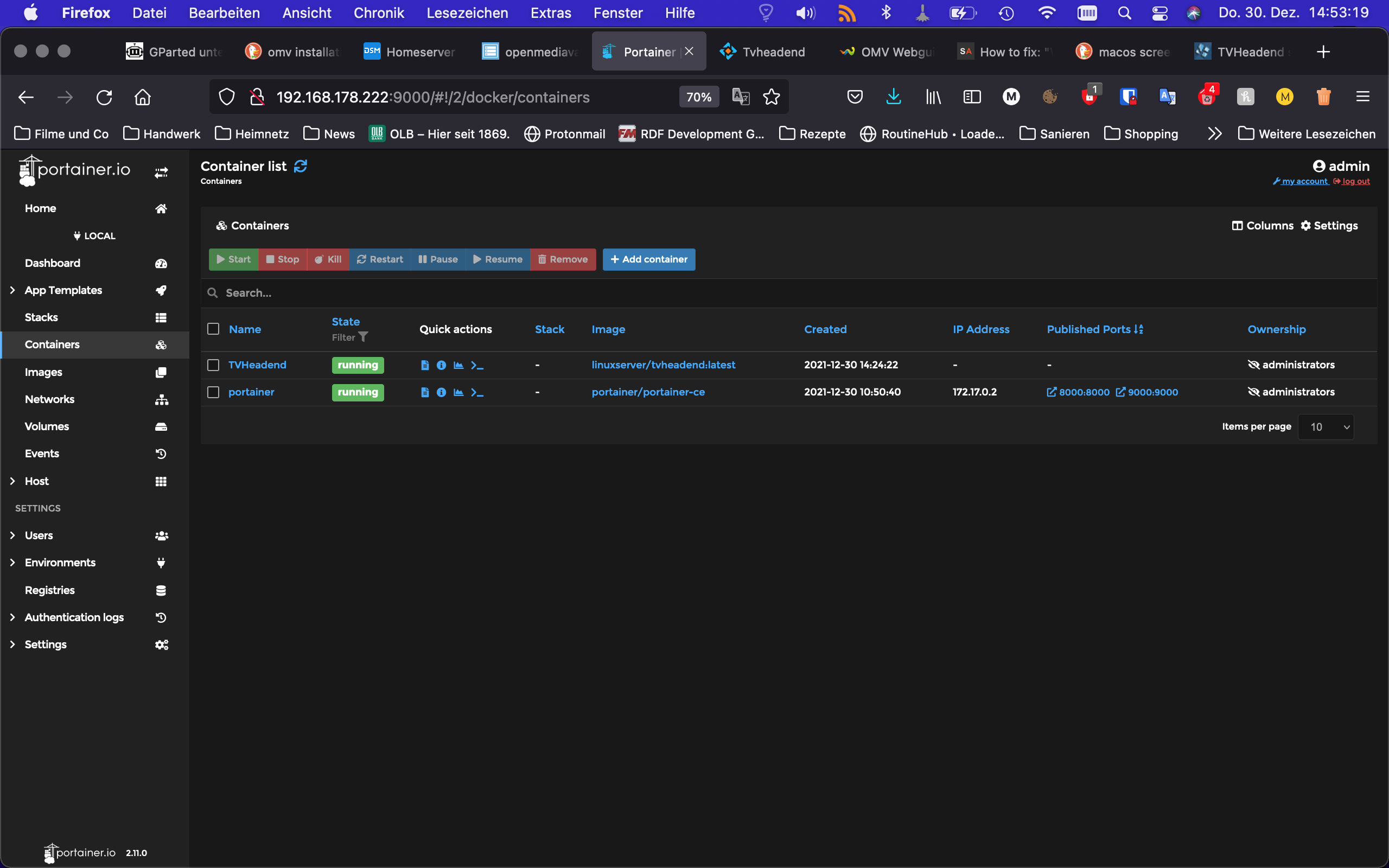Open Chronik menu in menu bar
The image size is (1389, 868).
[379, 12]
